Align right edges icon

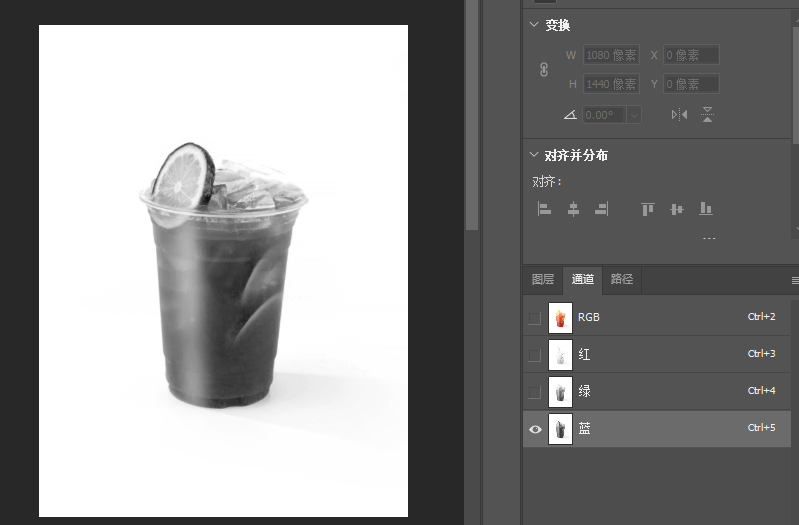pyautogui.click(x=602, y=208)
